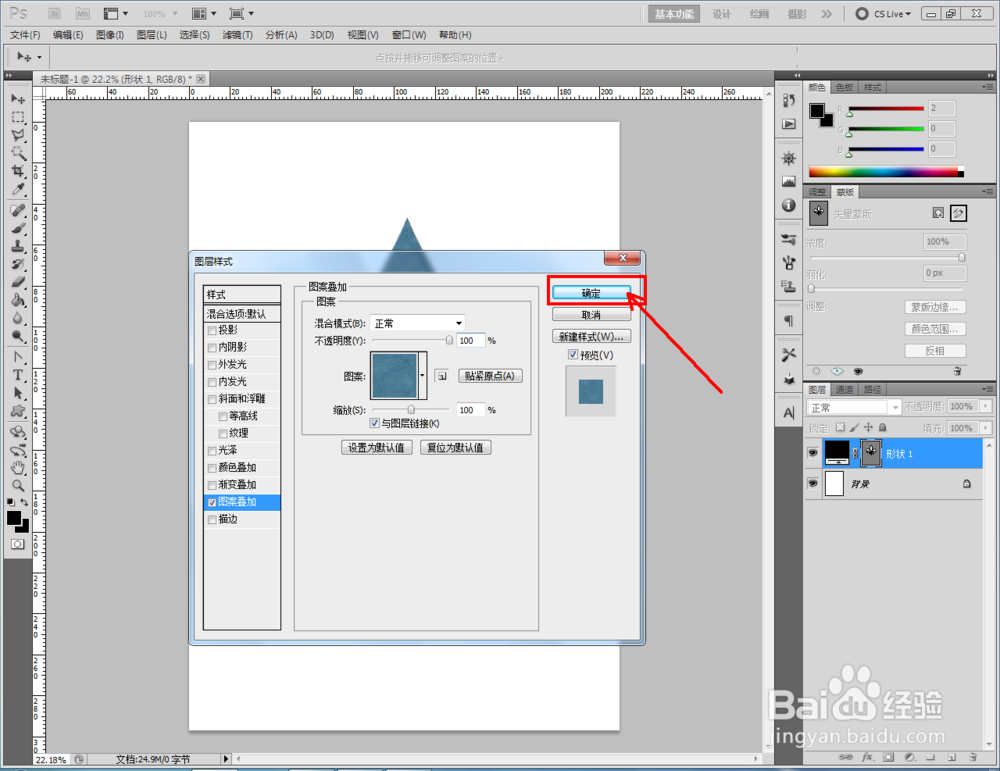Click the 贴紧原点 button

[x=489, y=375]
